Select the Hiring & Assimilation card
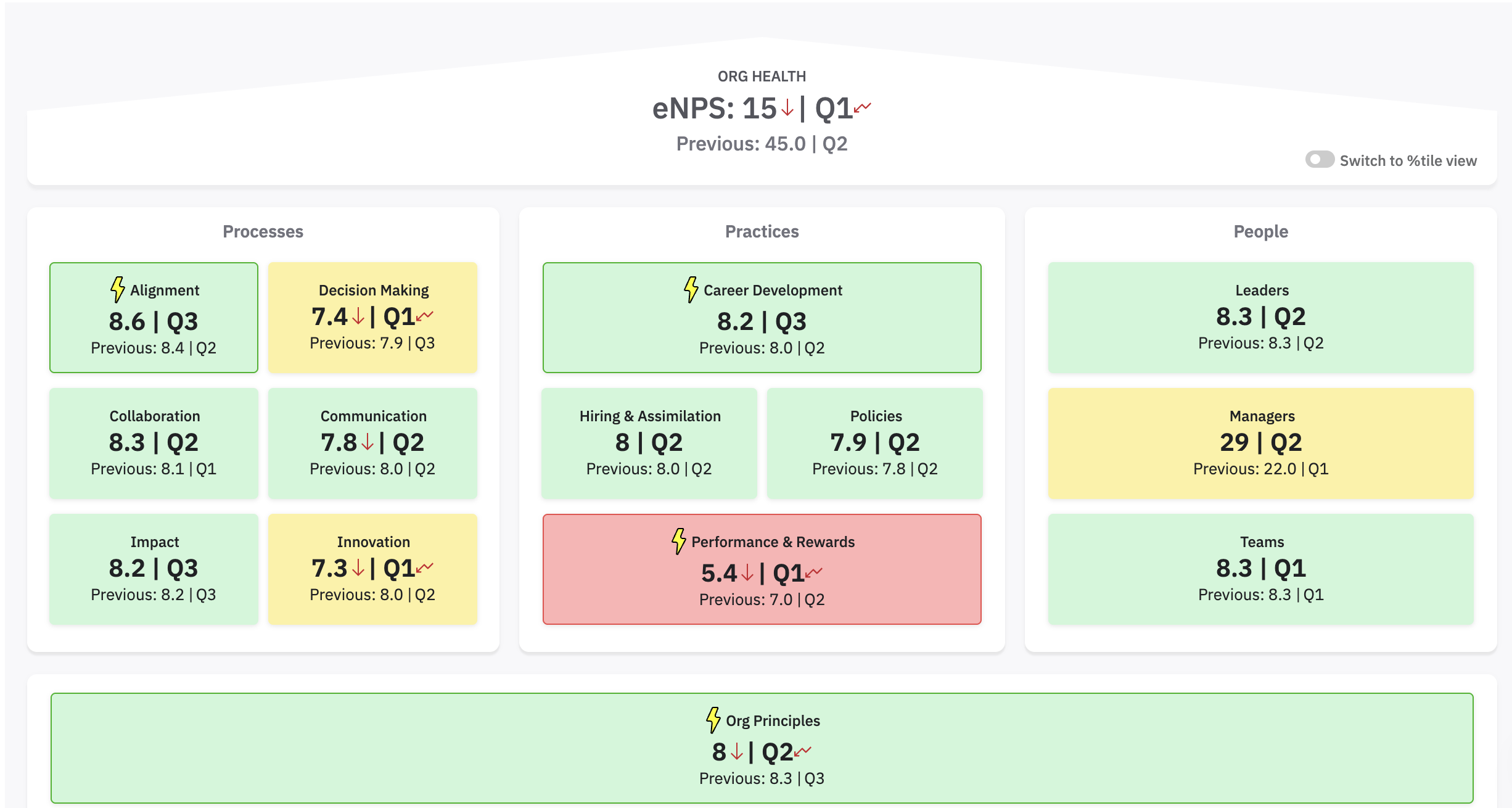The width and height of the screenshot is (1512, 808). click(x=649, y=443)
